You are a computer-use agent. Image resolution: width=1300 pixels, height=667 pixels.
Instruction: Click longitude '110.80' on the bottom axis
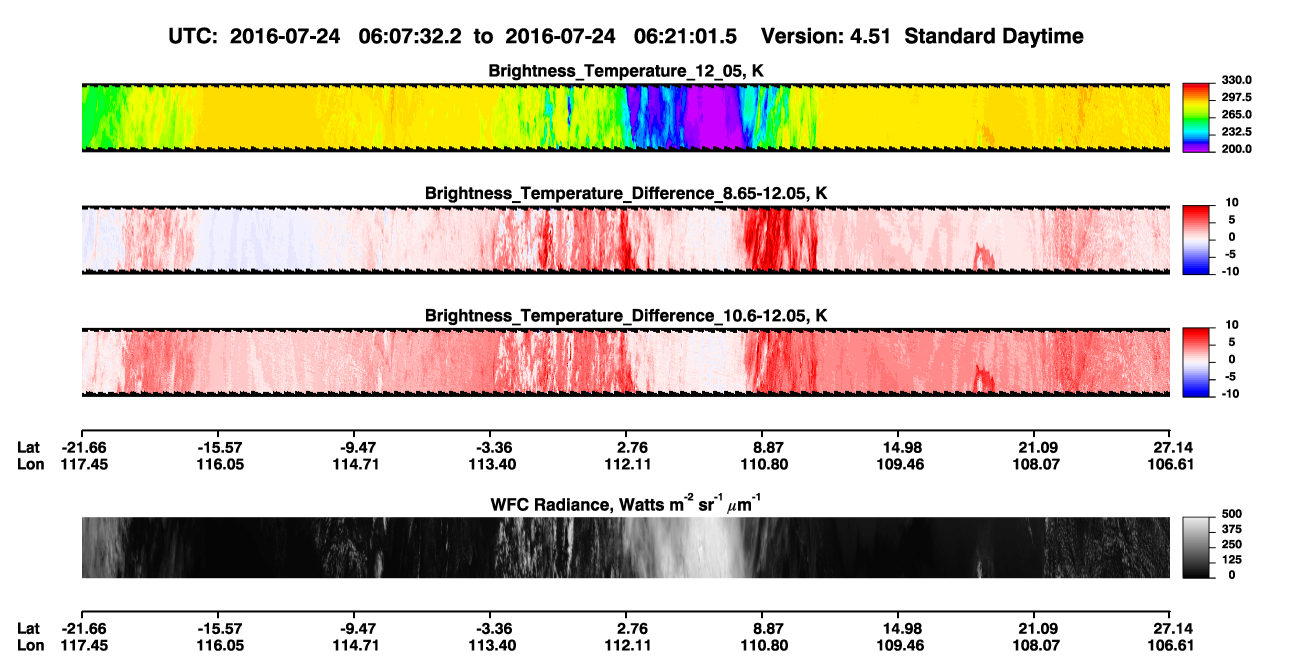point(764,646)
